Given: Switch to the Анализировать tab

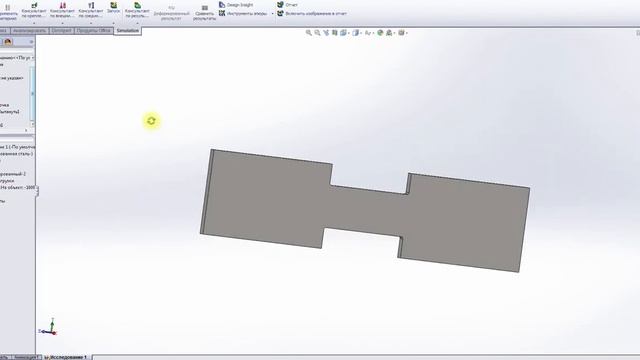Looking at the screenshot, I should (29, 31).
